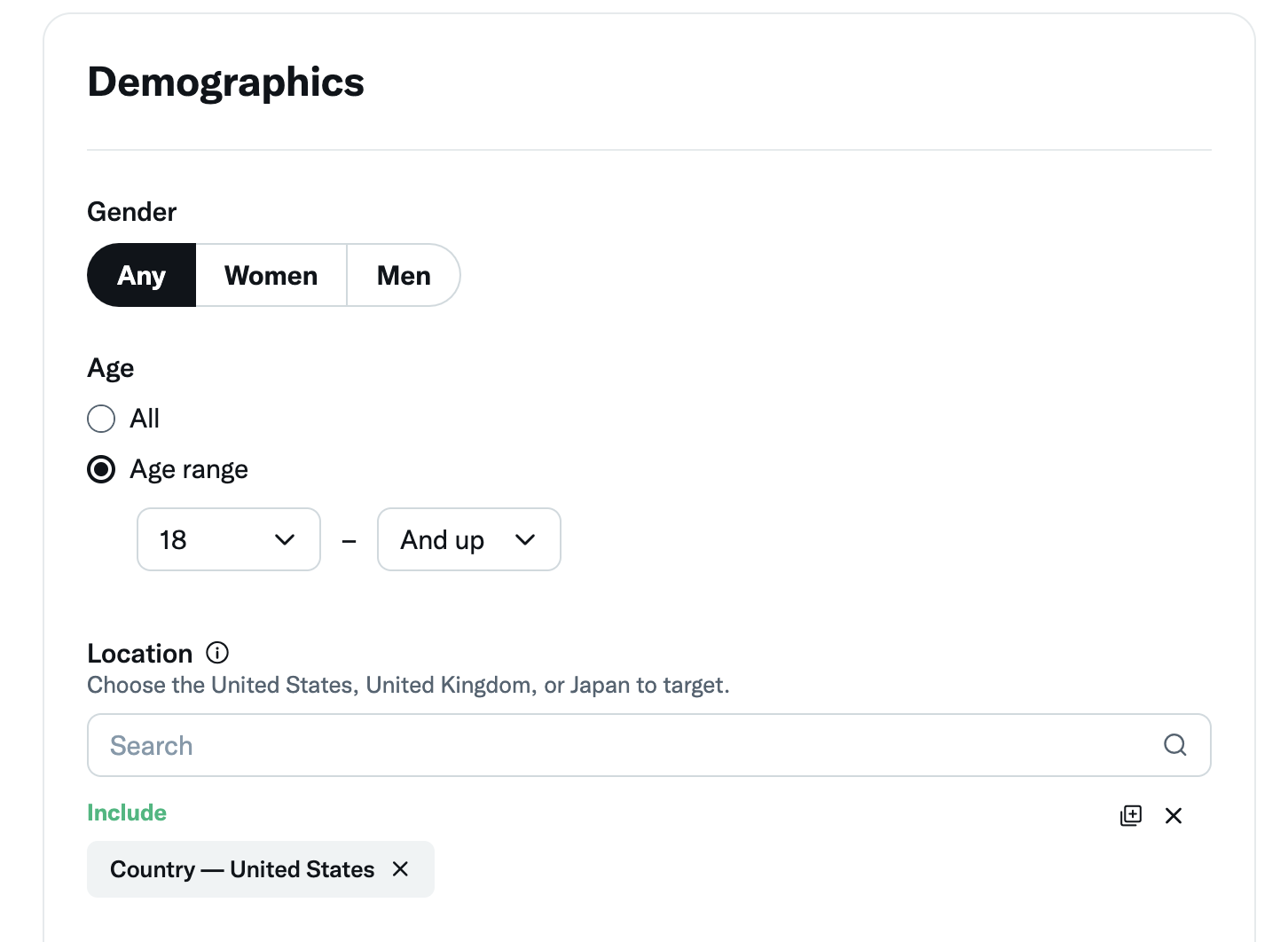The width and height of the screenshot is (1288, 942).
Task: Click the bulk add locations icon
Action: click(1131, 815)
